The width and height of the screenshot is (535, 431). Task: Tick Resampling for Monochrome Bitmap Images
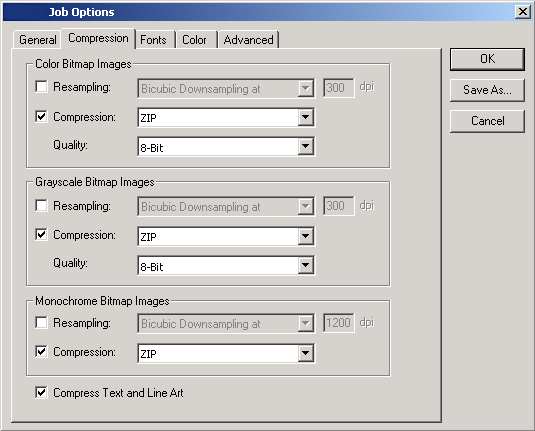click(42, 322)
